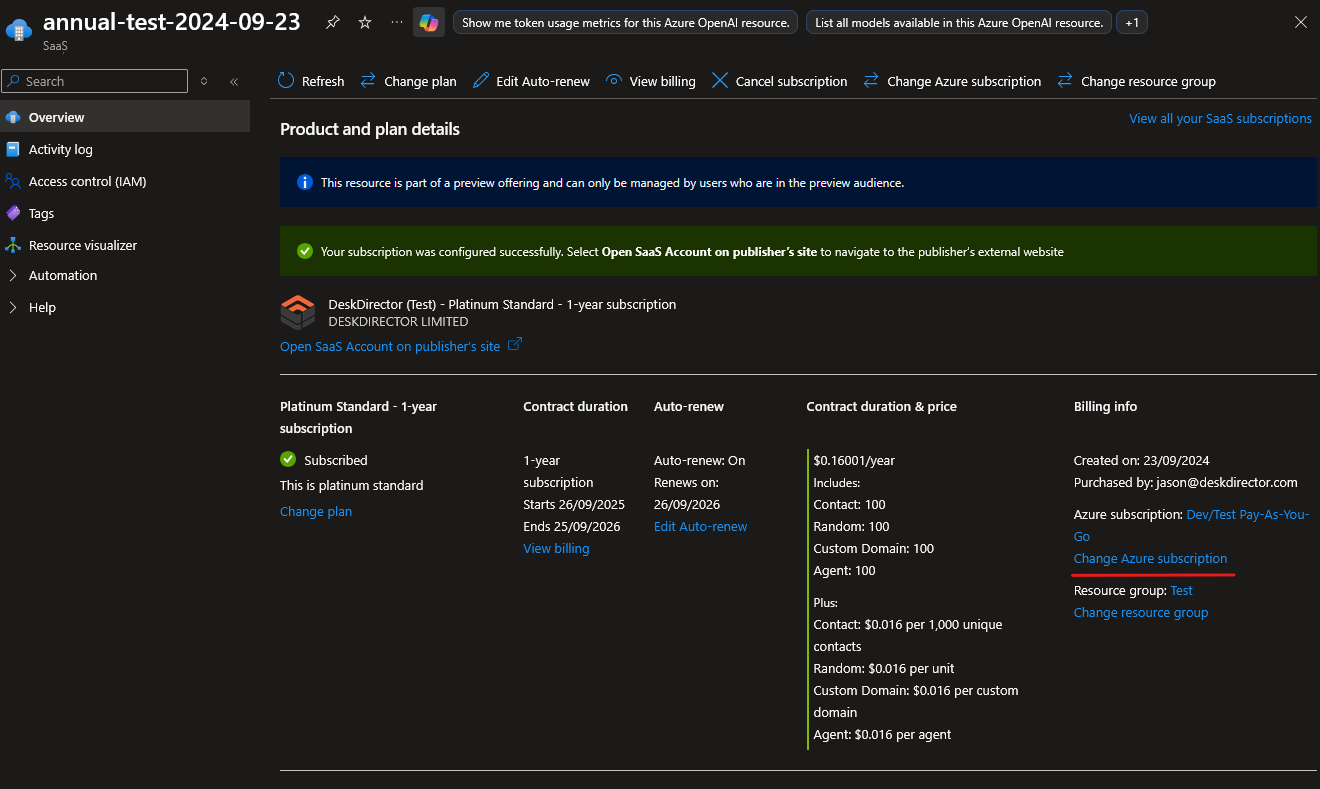Expand the Help menu section

42,307
